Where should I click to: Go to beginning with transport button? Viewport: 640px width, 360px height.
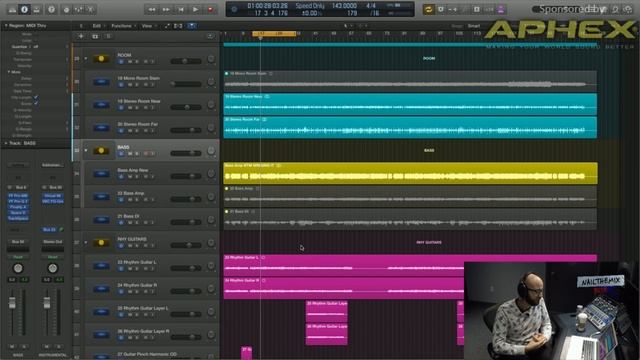click(x=181, y=9)
